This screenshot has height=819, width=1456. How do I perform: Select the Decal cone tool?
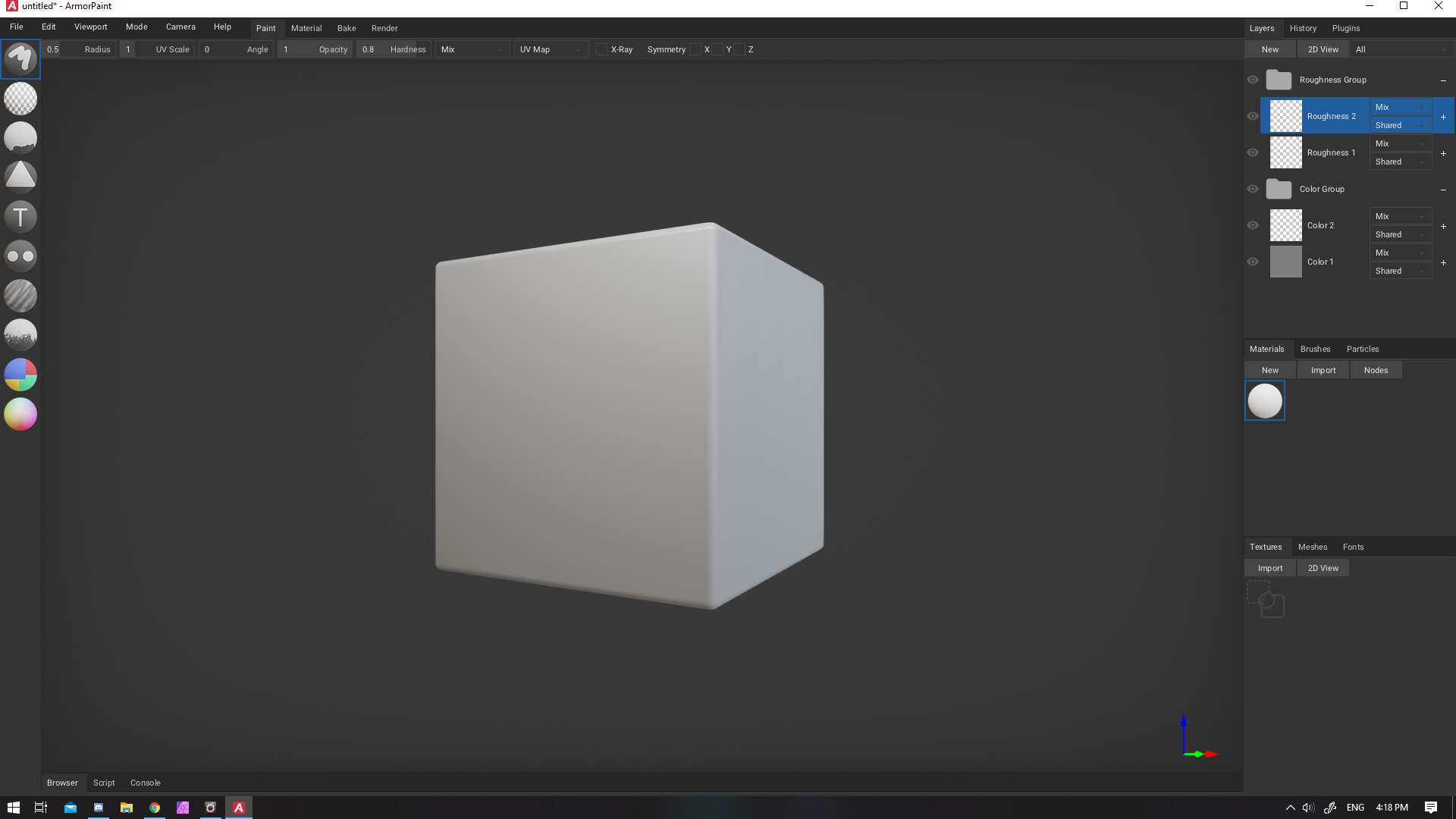click(20, 177)
